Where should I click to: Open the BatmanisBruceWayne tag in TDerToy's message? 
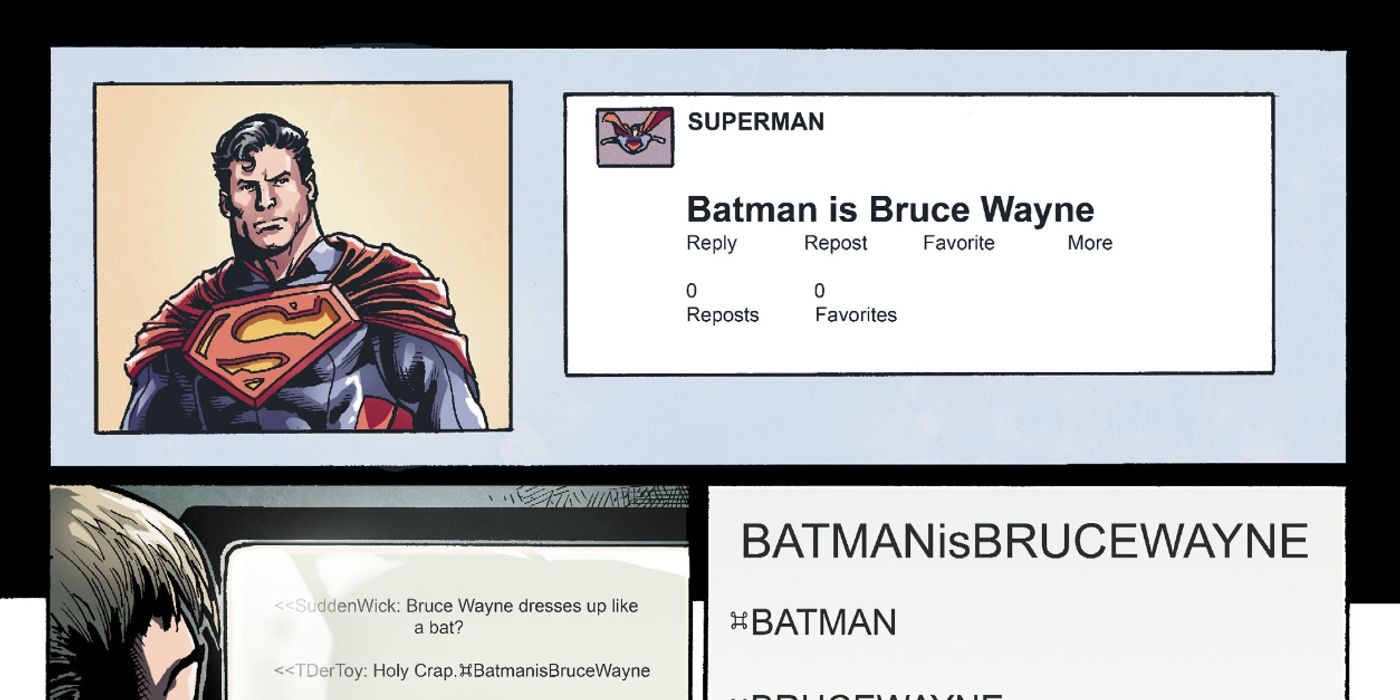(x=561, y=671)
